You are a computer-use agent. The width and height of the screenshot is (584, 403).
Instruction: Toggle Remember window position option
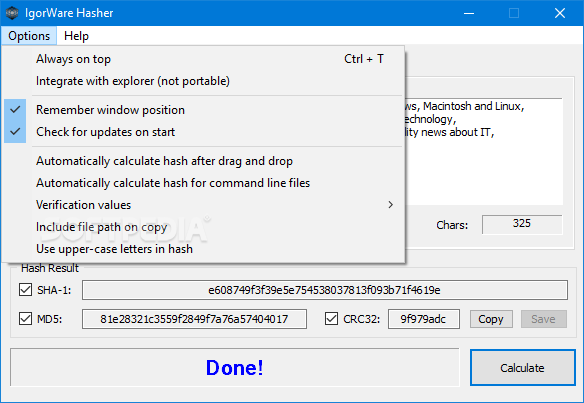203,110
